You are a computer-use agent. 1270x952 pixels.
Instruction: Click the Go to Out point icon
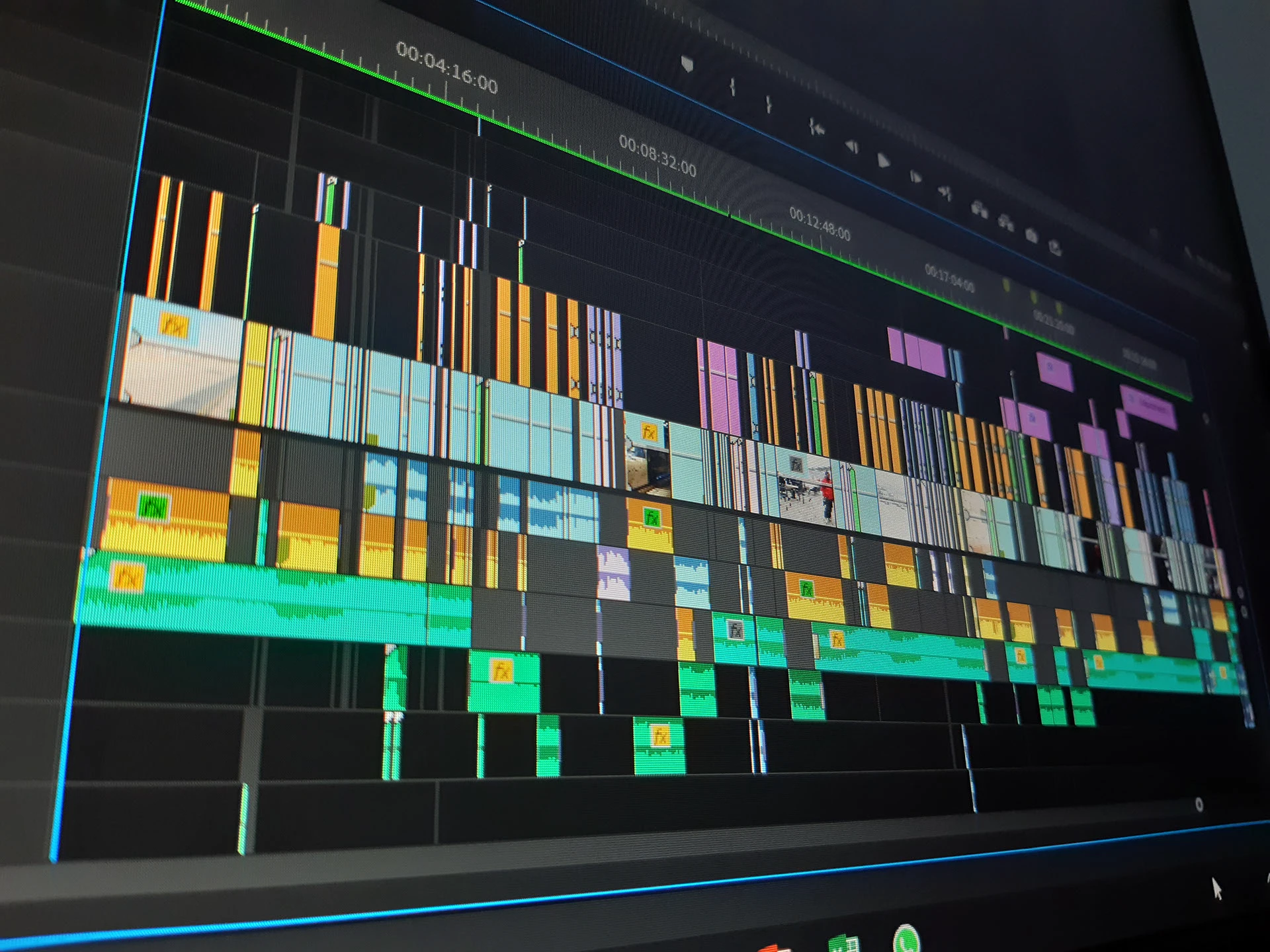945,192
